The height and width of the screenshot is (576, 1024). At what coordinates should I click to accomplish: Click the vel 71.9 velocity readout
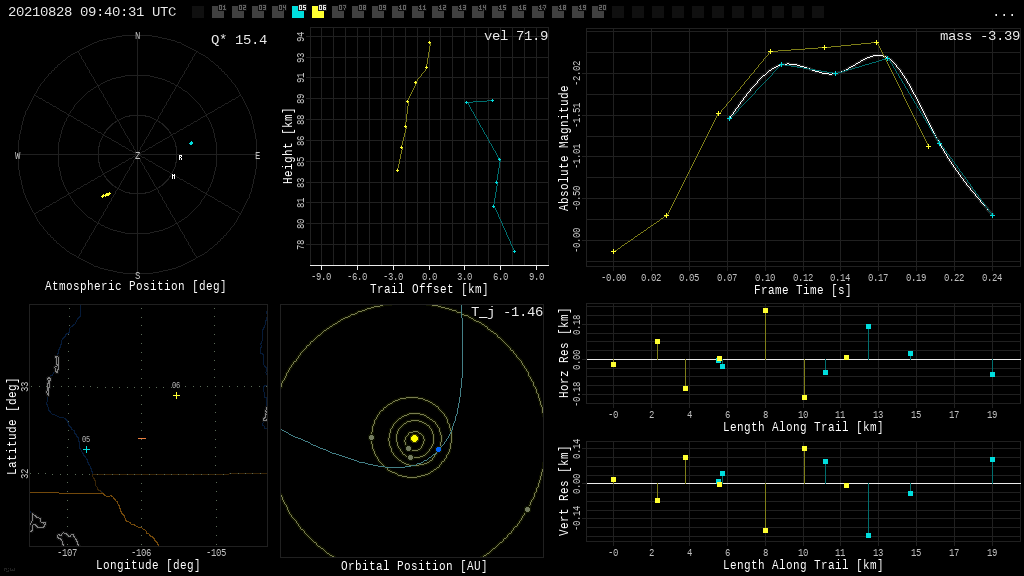coord(515,37)
